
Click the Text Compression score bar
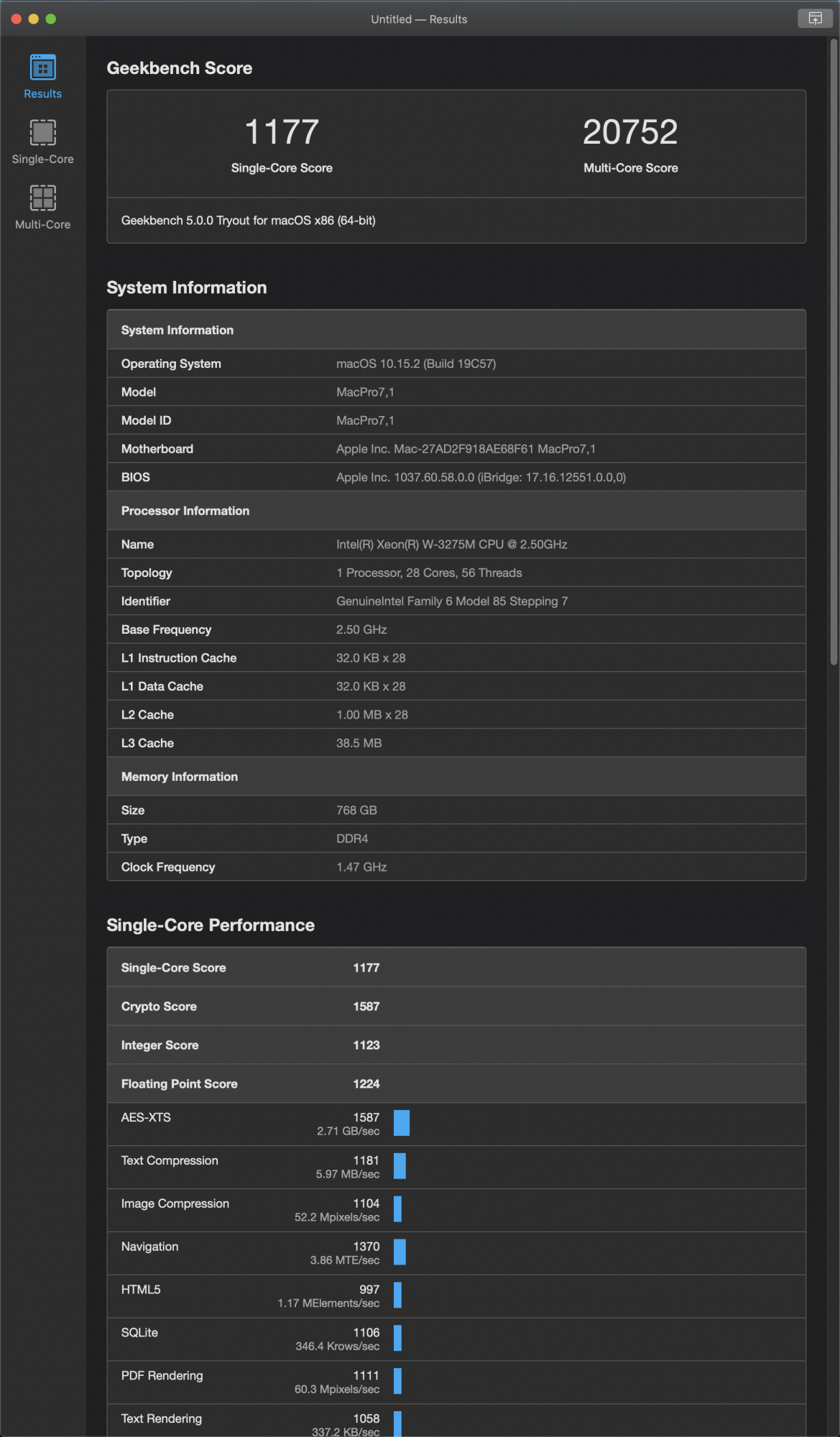tap(400, 1166)
